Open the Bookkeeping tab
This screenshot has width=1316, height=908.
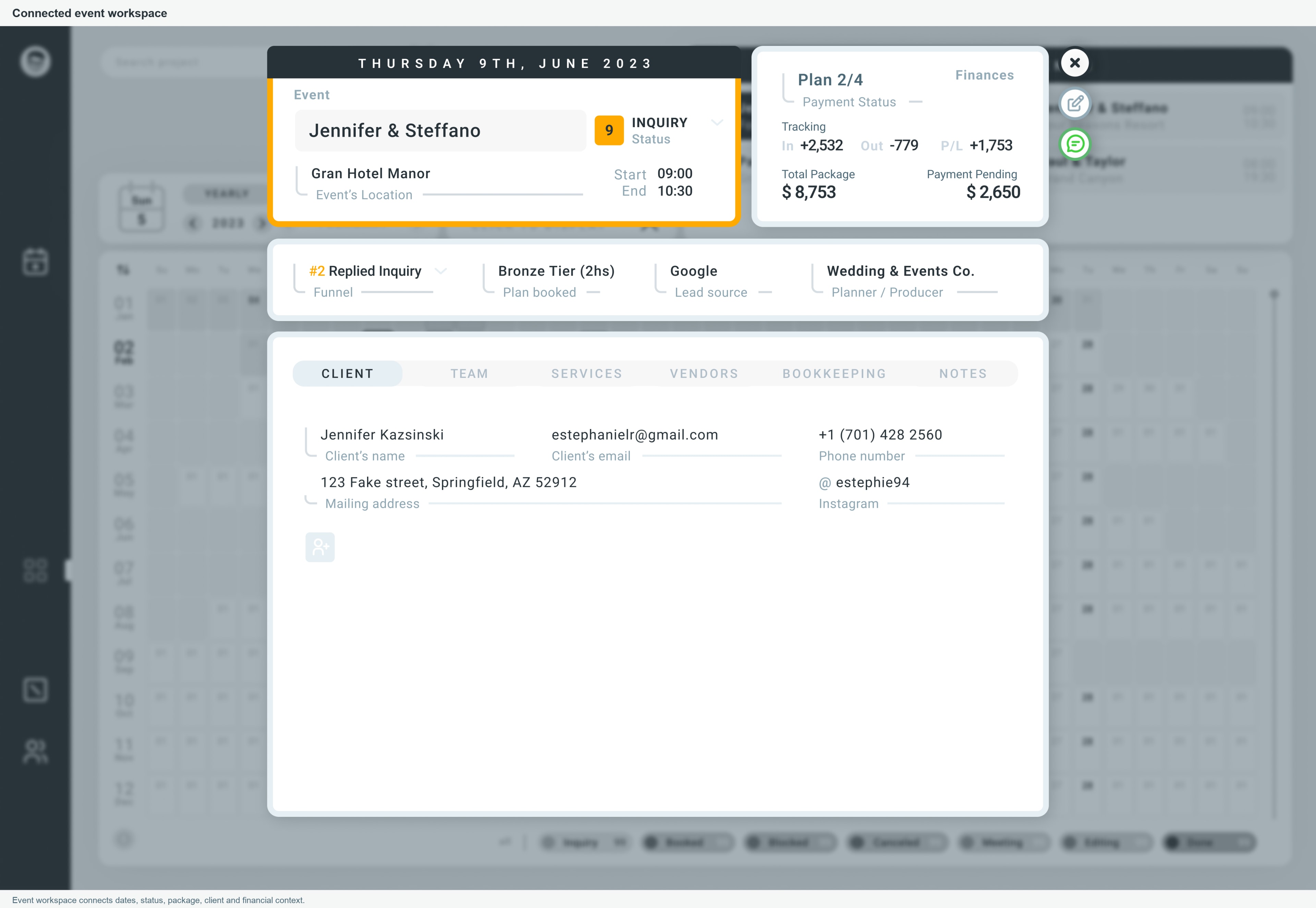coord(834,373)
